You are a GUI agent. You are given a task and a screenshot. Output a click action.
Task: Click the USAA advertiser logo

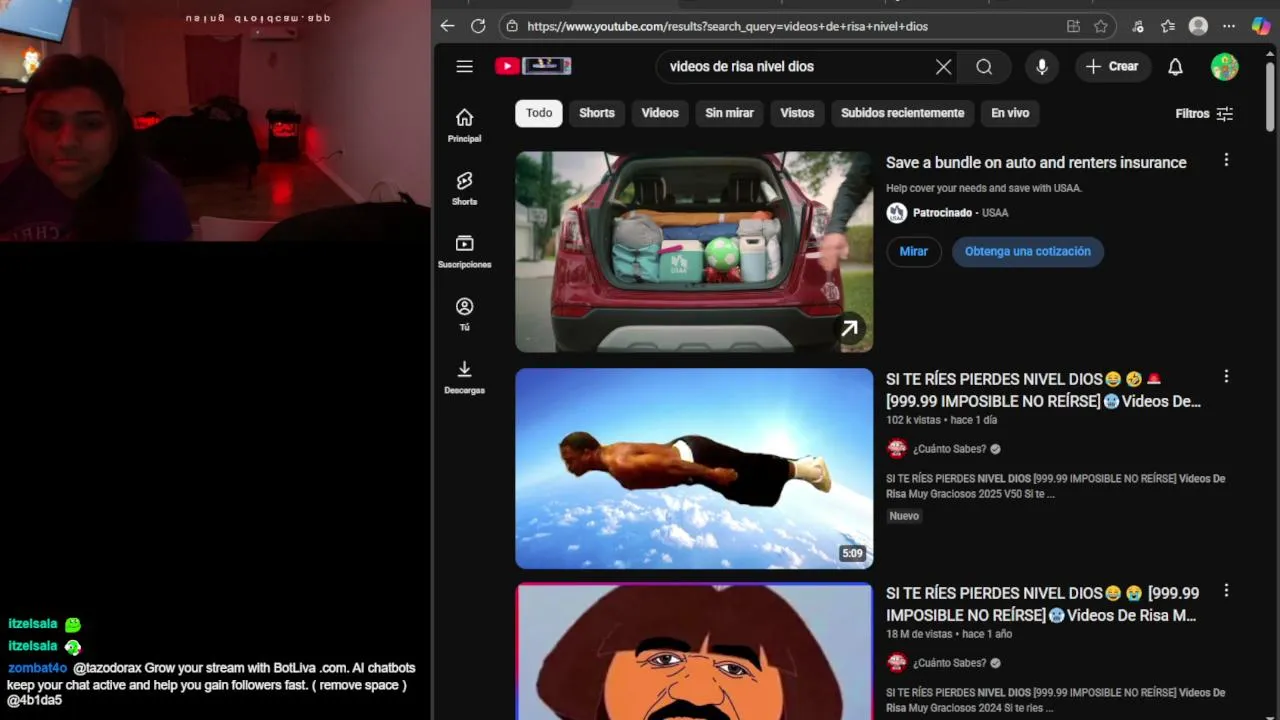pyautogui.click(x=897, y=213)
